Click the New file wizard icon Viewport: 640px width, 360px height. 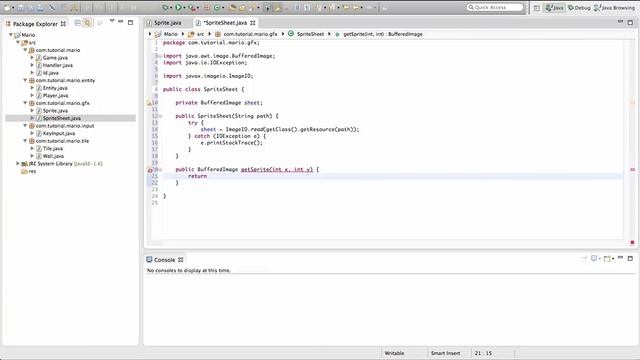pos(7,8)
